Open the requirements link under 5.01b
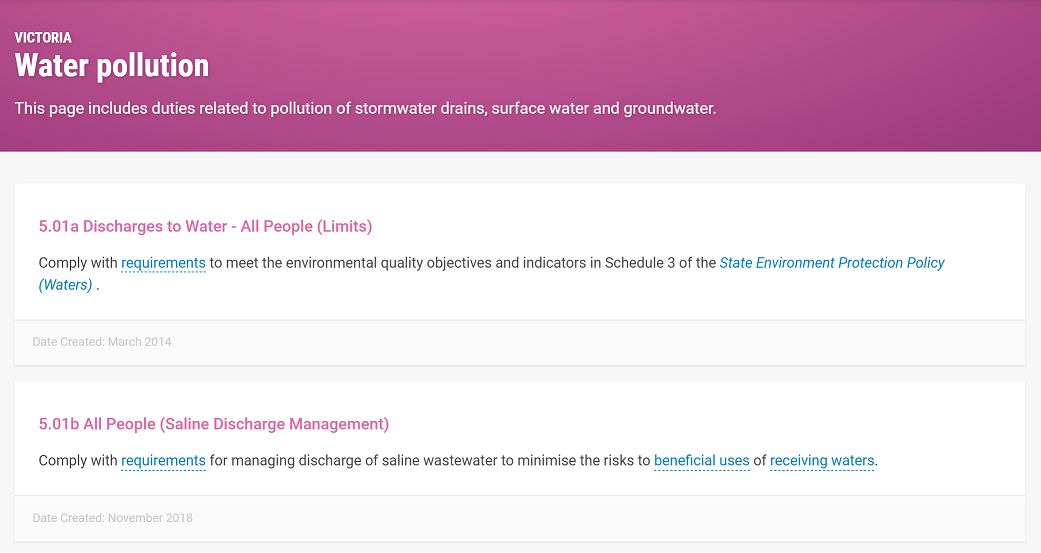Image resolution: width=1041 pixels, height=553 pixels. coord(163,461)
